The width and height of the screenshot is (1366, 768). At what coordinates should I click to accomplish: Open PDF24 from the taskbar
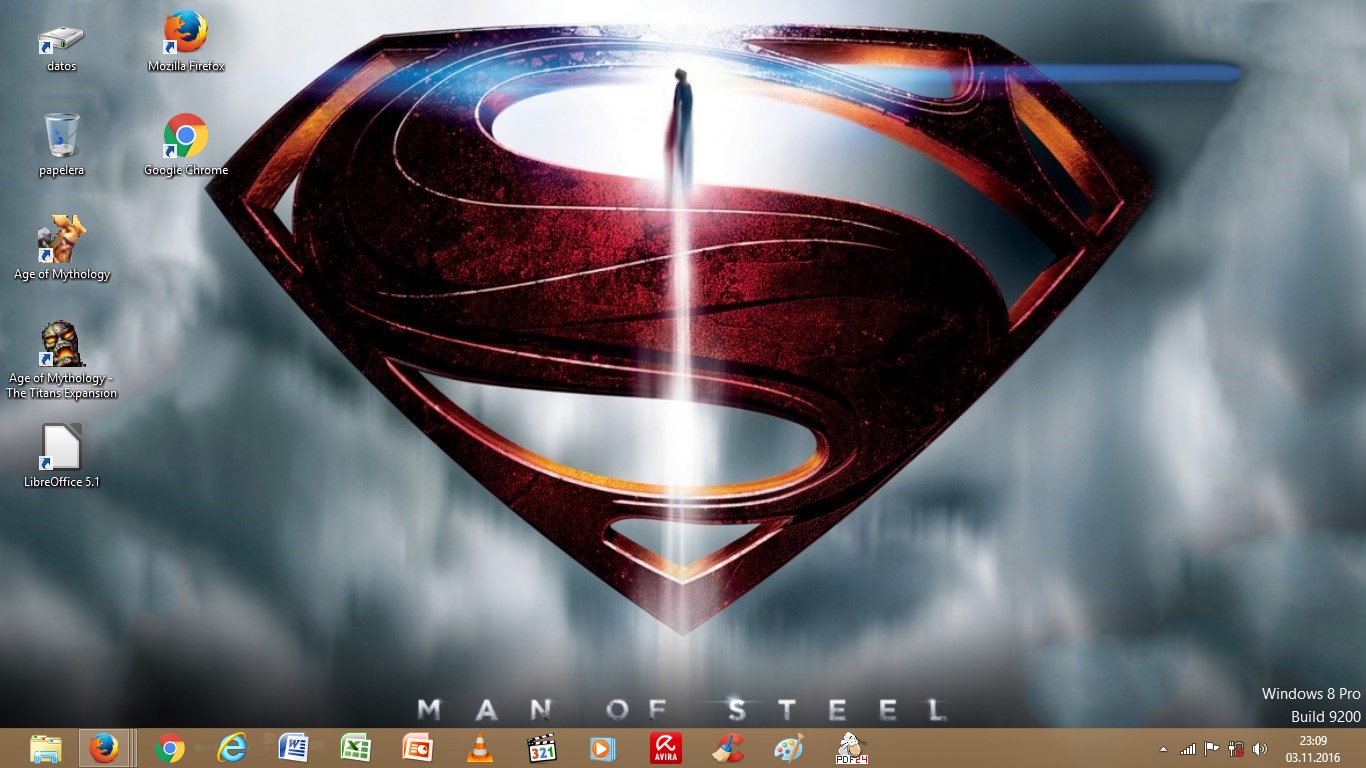pyautogui.click(x=851, y=748)
